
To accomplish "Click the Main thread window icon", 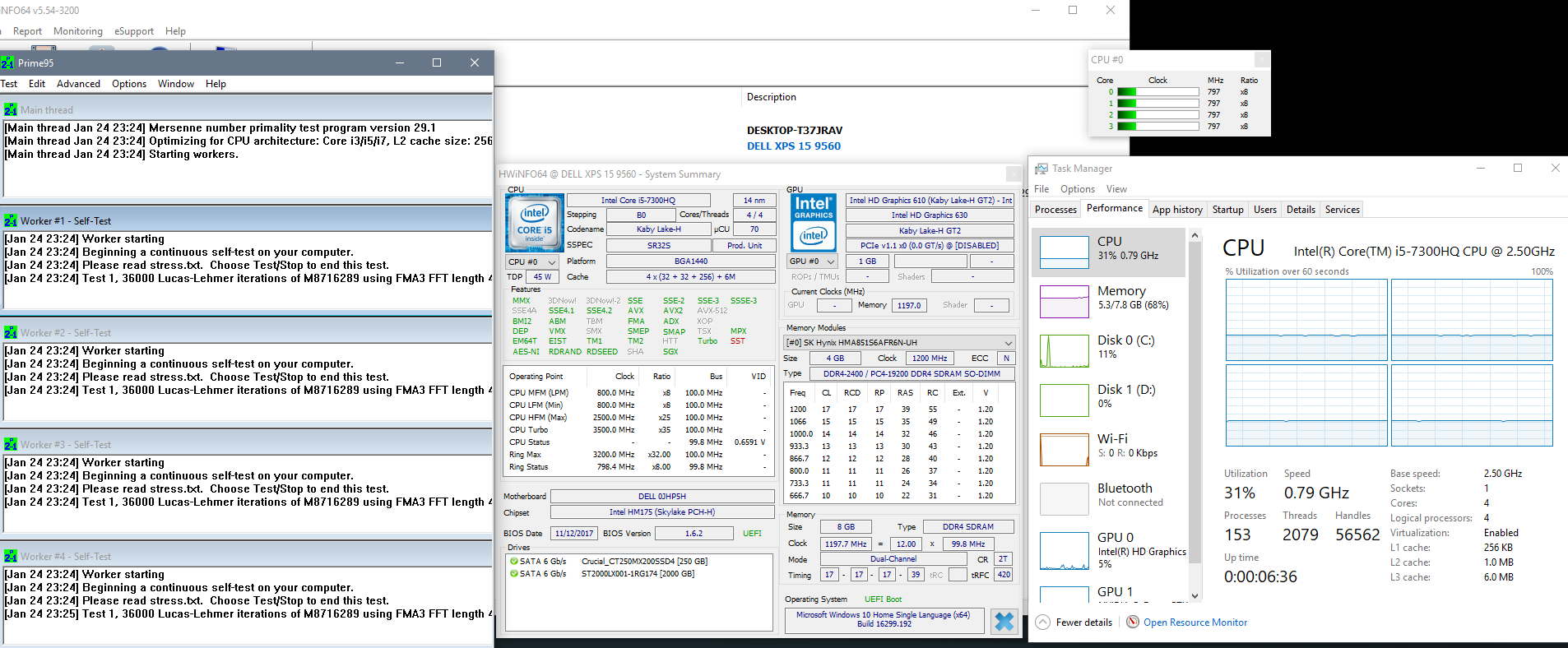I will (11, 109).
